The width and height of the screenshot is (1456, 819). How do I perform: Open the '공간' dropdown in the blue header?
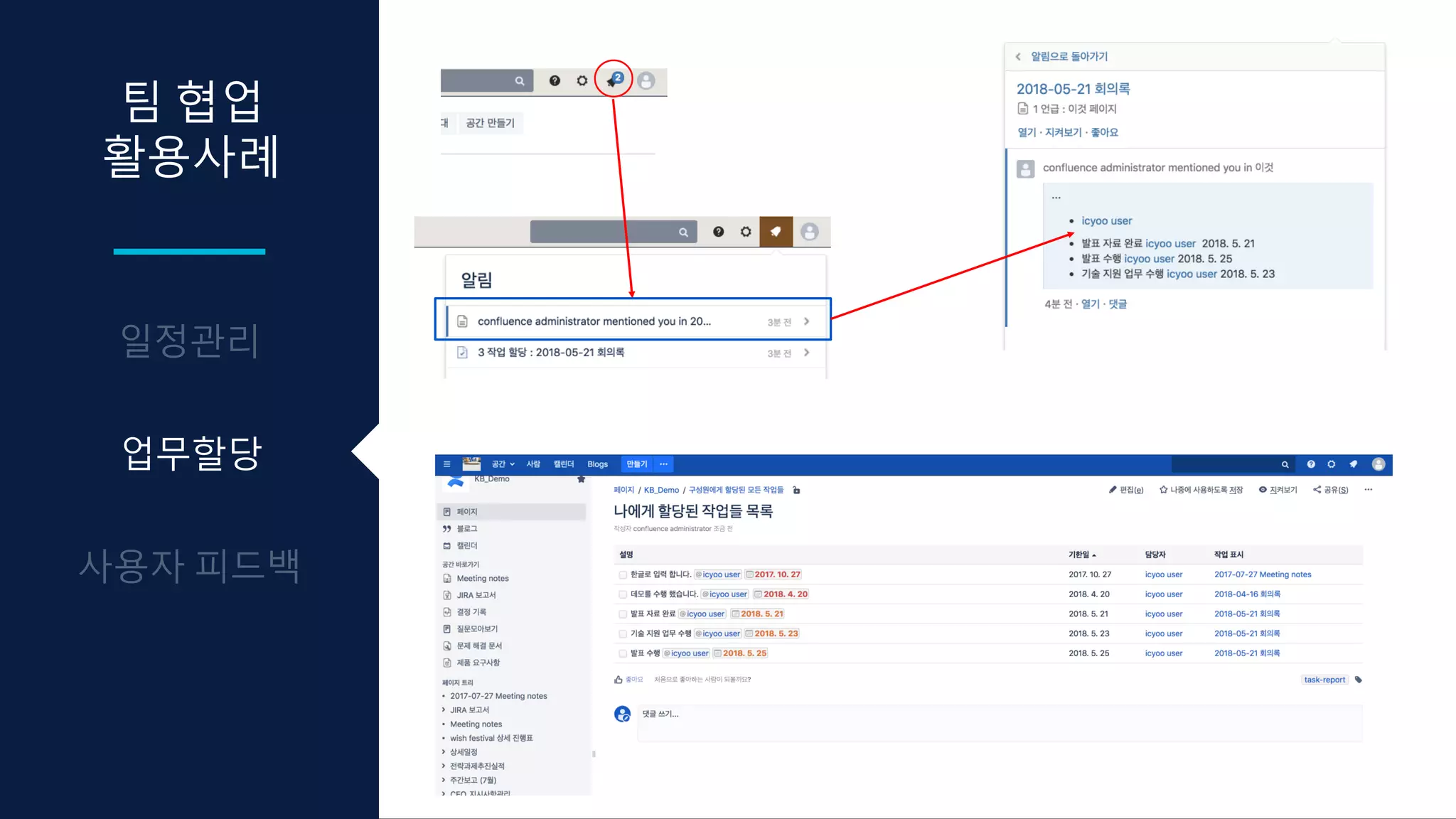tap(503, 464)
